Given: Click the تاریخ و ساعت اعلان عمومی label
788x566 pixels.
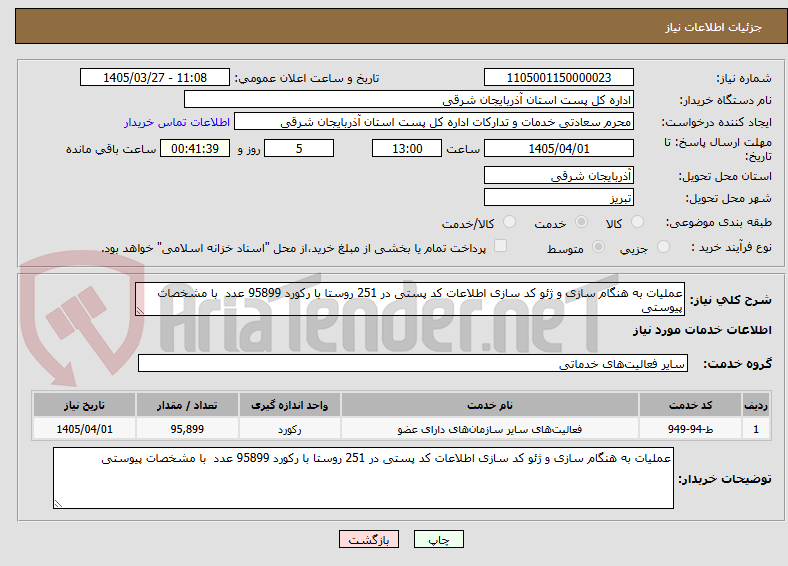Looking at the screenshot, I should [x=307, y=78].
